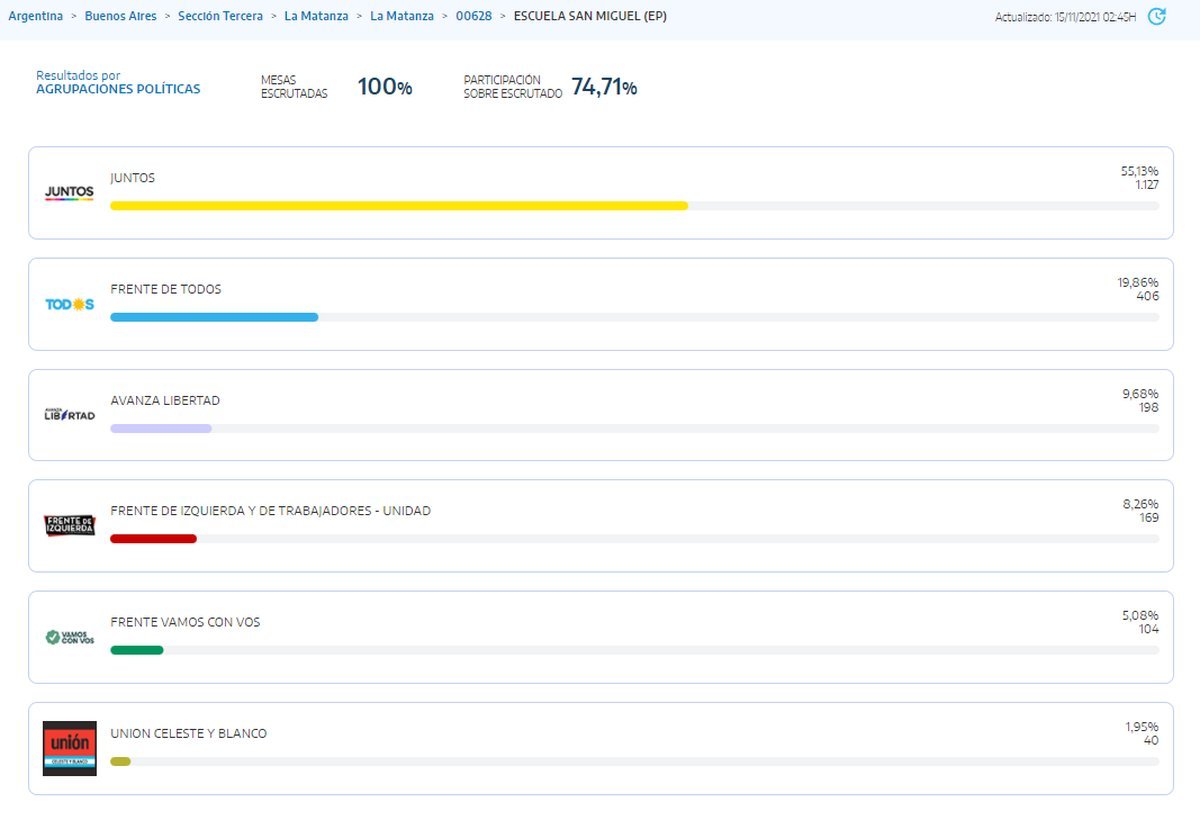Click the JUNTOS 55,13% result figure
1200x820 pixels.
point(1139,171)
